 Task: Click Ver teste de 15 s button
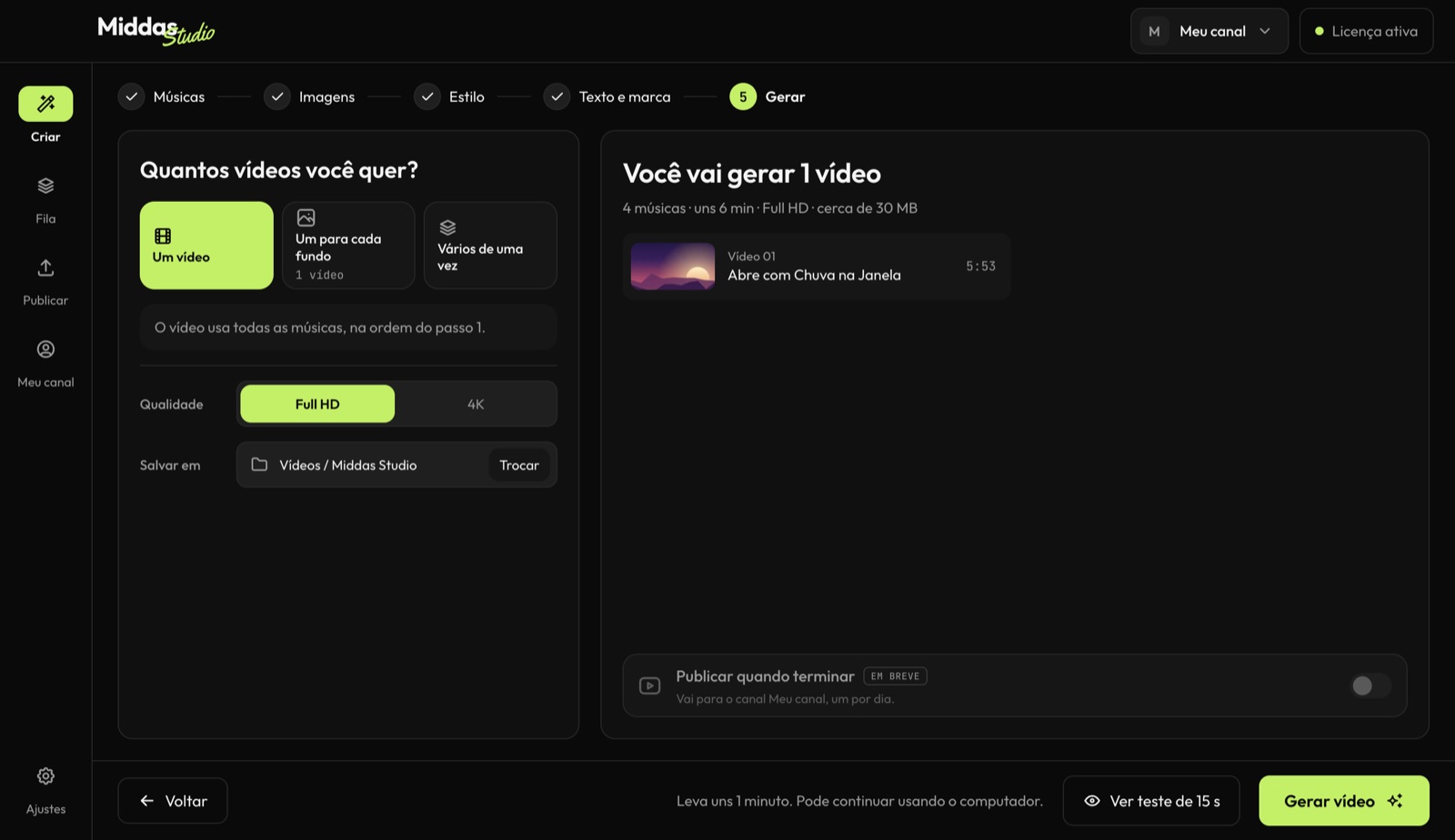click(1151, 801)
